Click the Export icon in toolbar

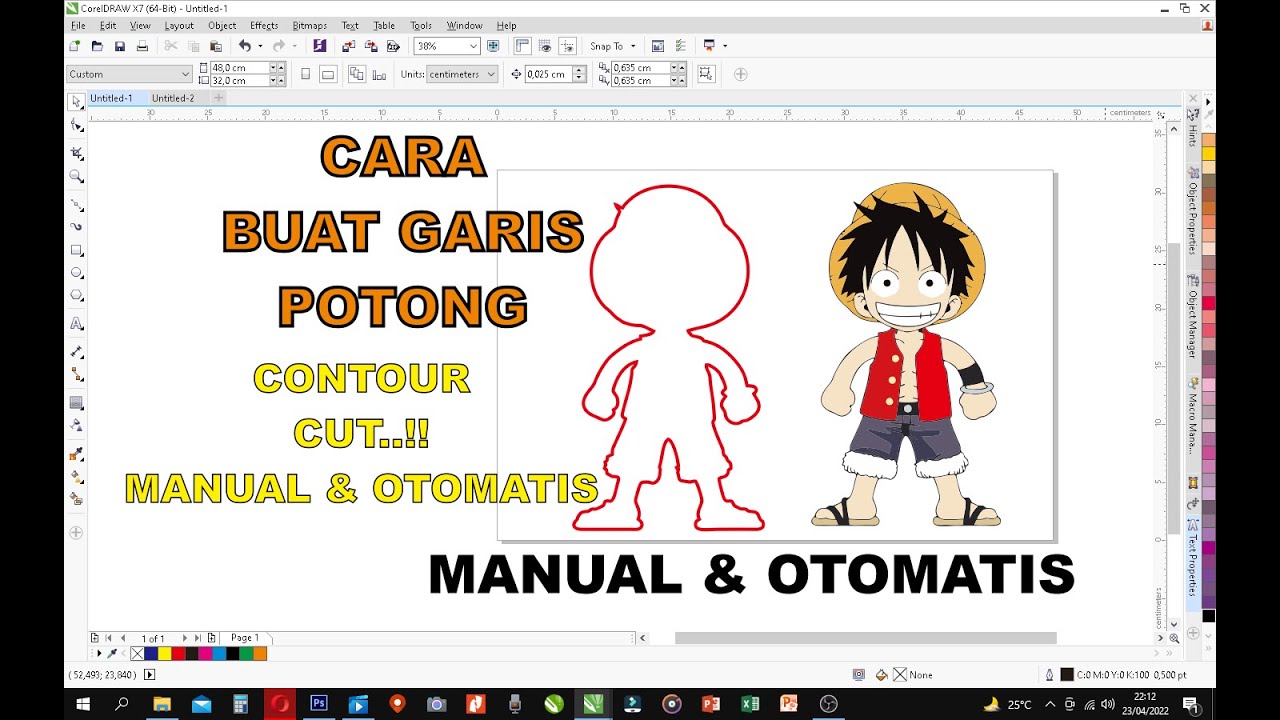pyautogui.click(x=371, y=46)
